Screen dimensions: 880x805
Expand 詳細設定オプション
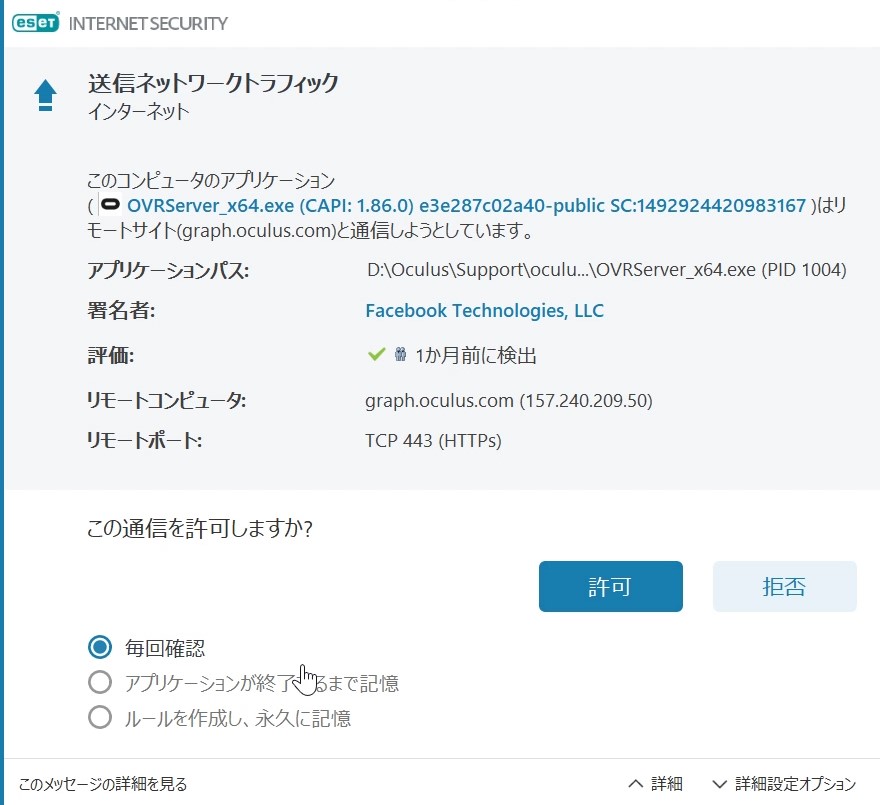pyautogui.click(x=784, y=784)
